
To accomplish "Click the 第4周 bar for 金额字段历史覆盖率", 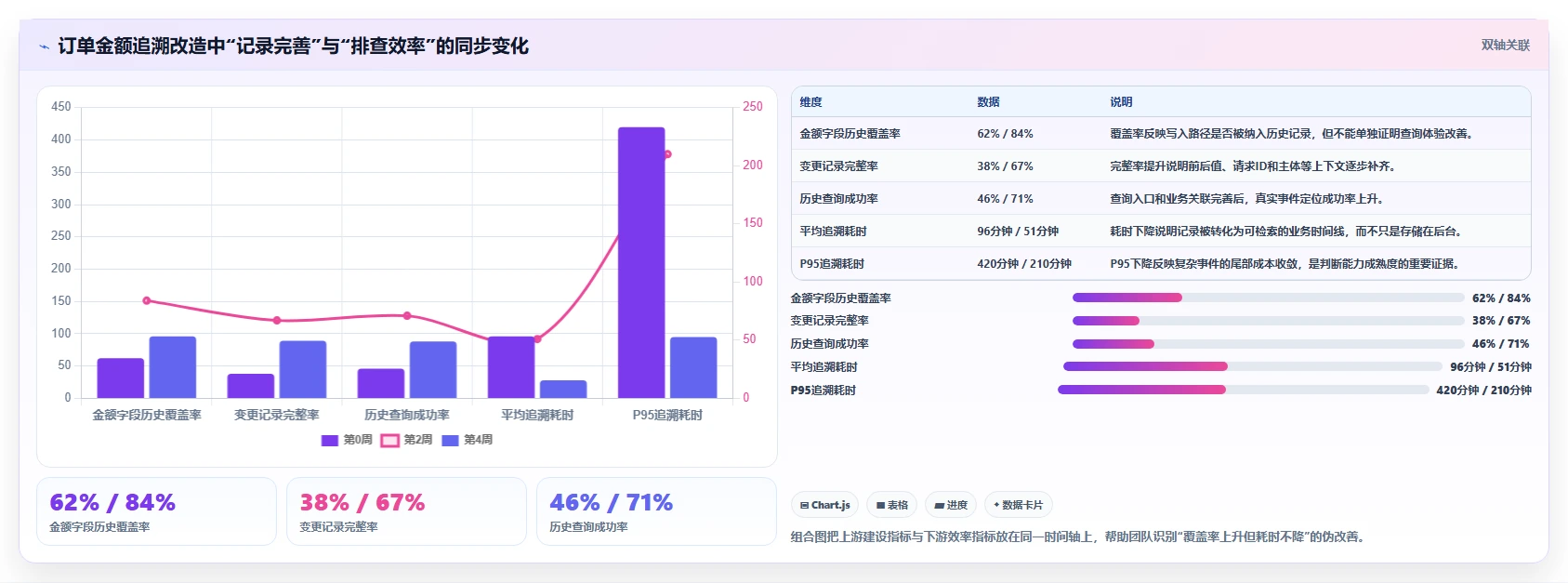I will tap(173, 367).
